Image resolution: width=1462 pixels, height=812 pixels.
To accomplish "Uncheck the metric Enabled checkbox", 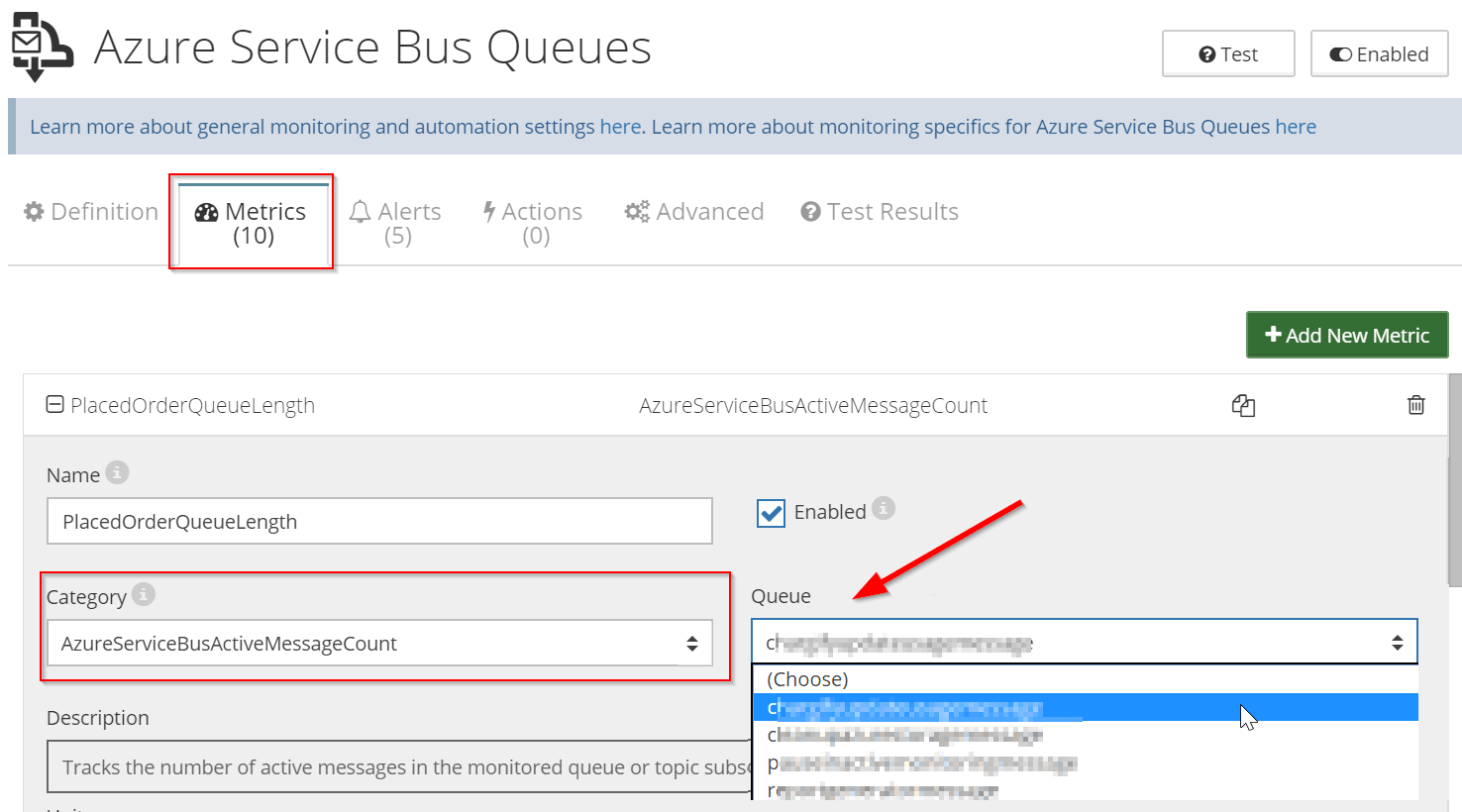I will coord(771,513).
